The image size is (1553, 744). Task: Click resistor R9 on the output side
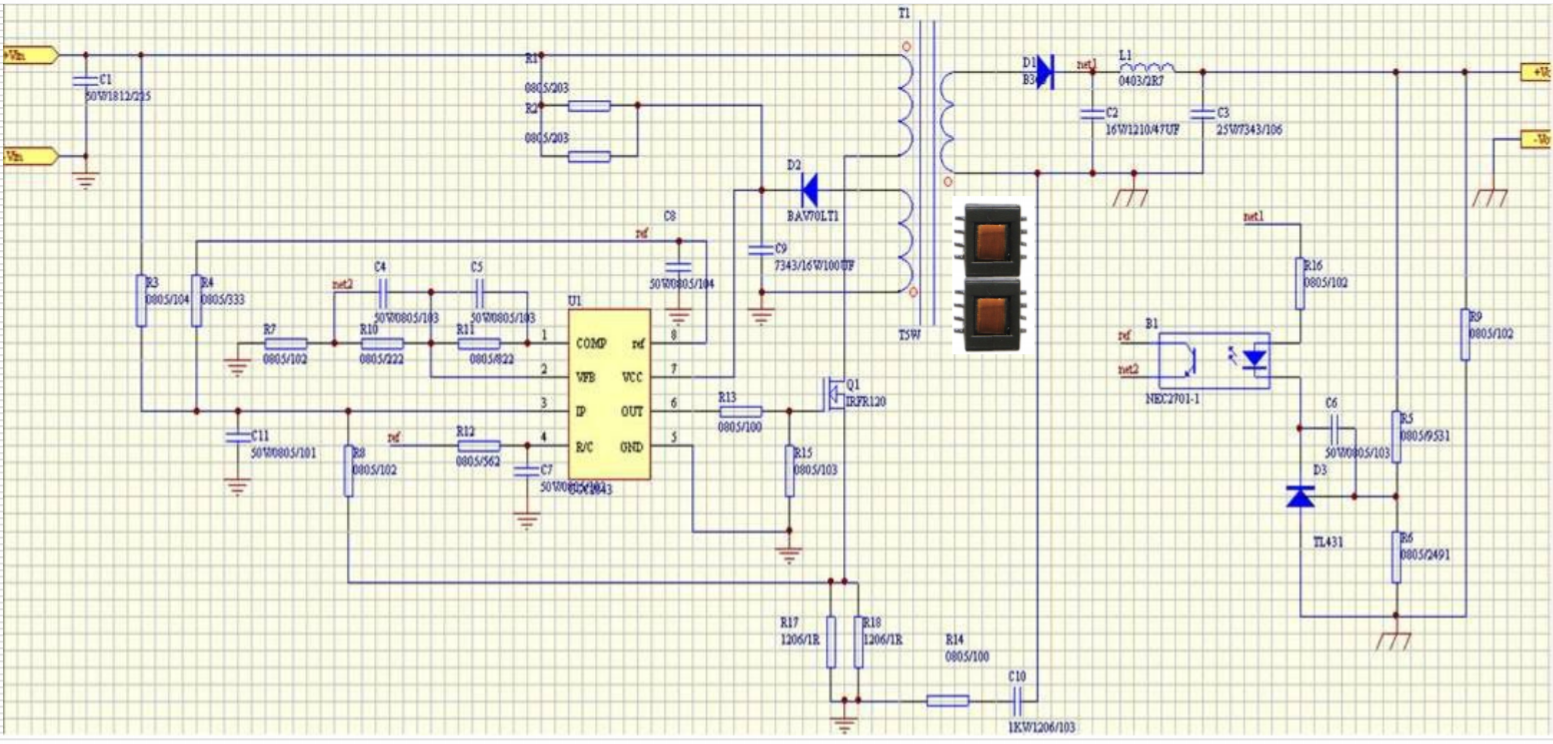tap(1464, 334)
